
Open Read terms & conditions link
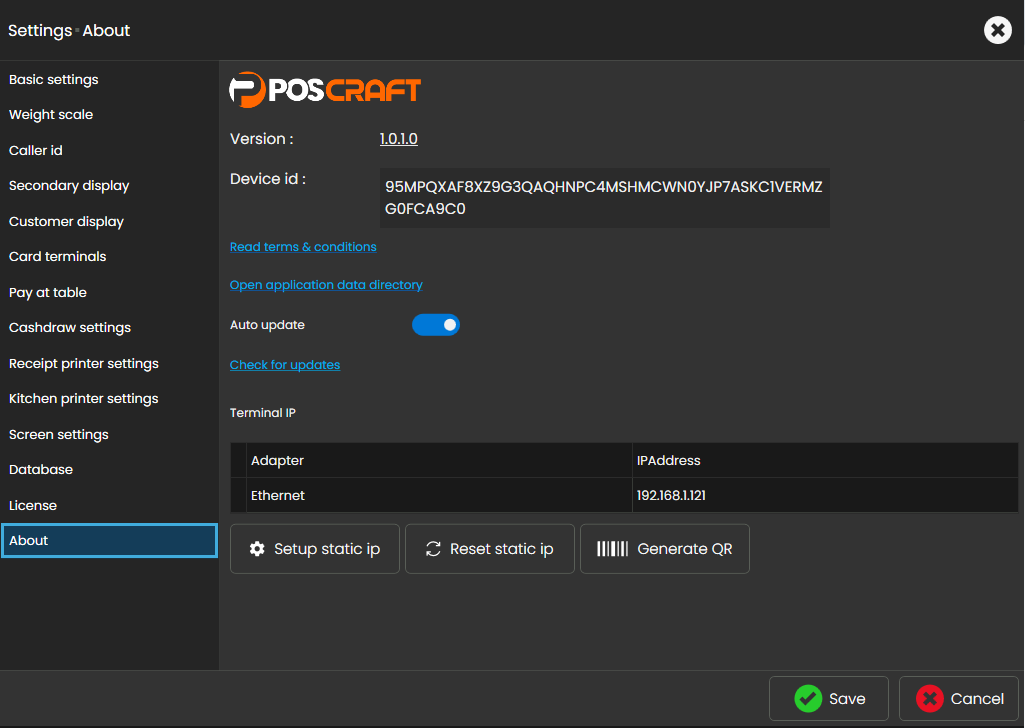[x=303, y=247]
